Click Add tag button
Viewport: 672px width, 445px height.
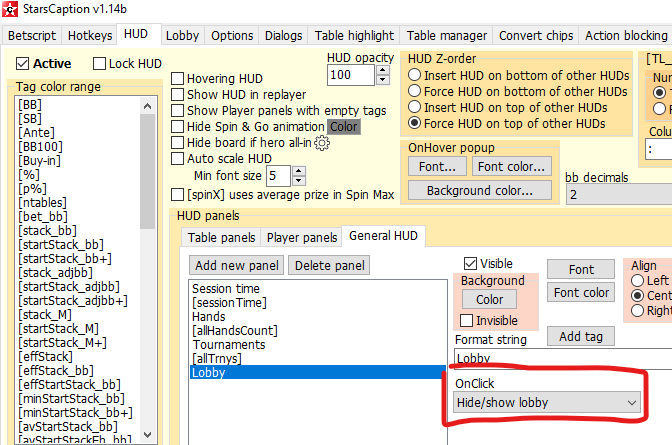pyautogui.click(x=581, y=337)
